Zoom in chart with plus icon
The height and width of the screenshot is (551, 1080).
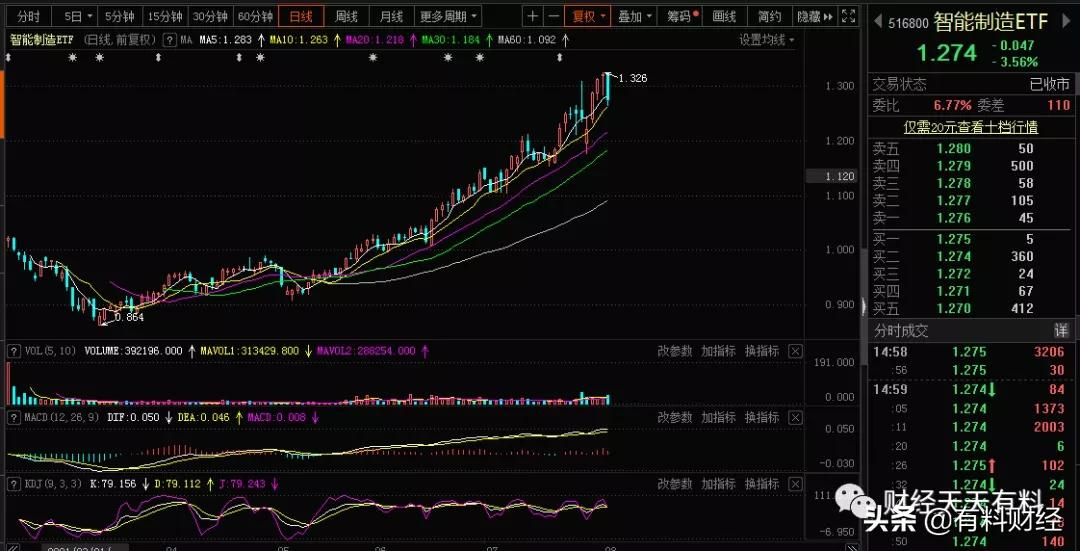(532, 16)
